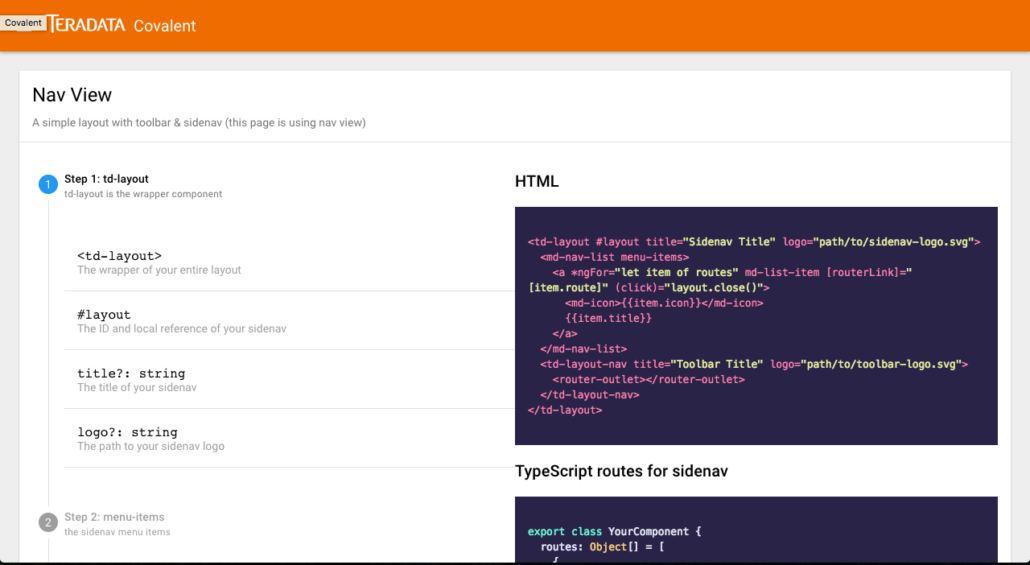Image resolution: width=1030 pixels, height=565 pixels.
Task: Select the #layout list item
Action: point(289,321)
